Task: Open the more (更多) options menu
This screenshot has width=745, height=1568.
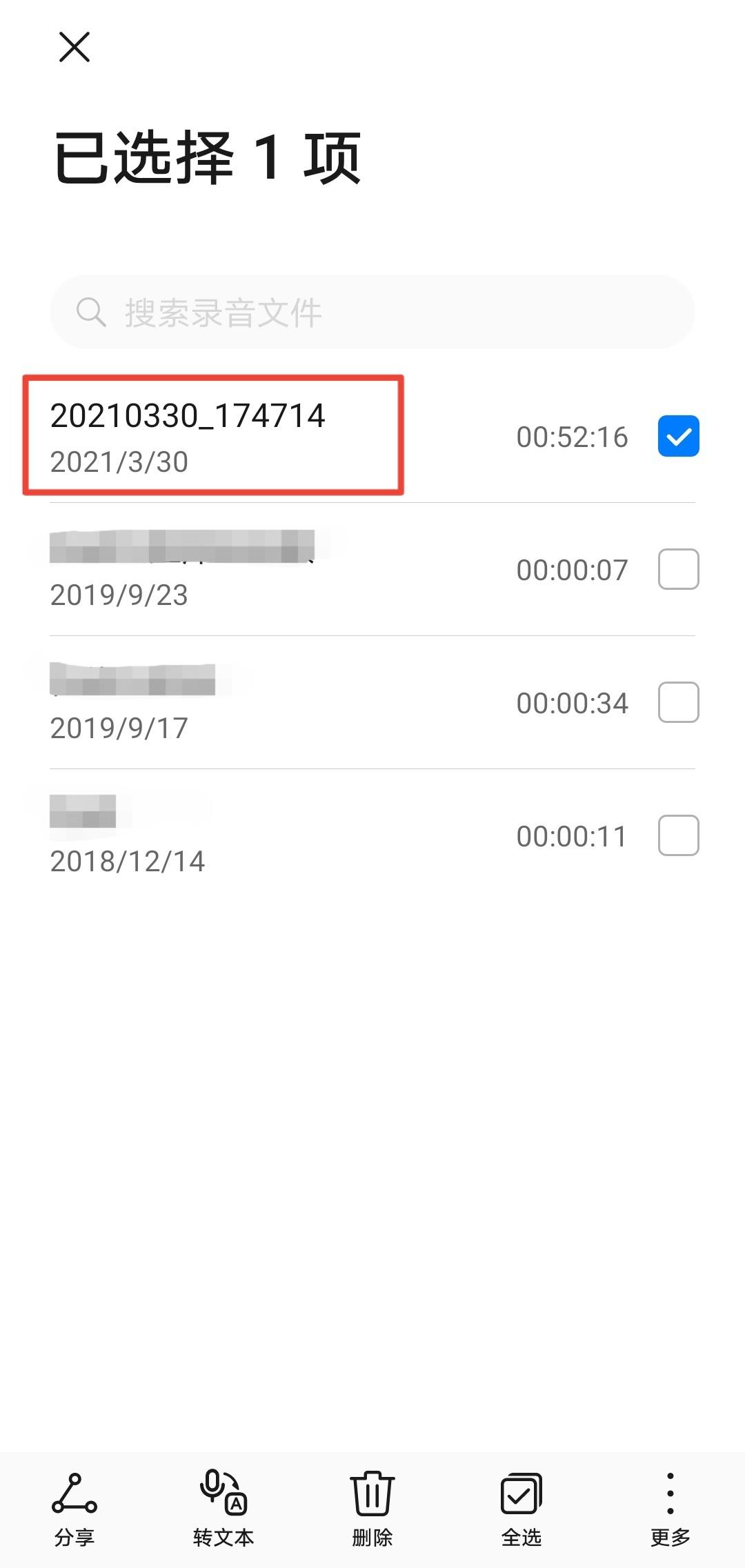Action: coord(670,1493)
